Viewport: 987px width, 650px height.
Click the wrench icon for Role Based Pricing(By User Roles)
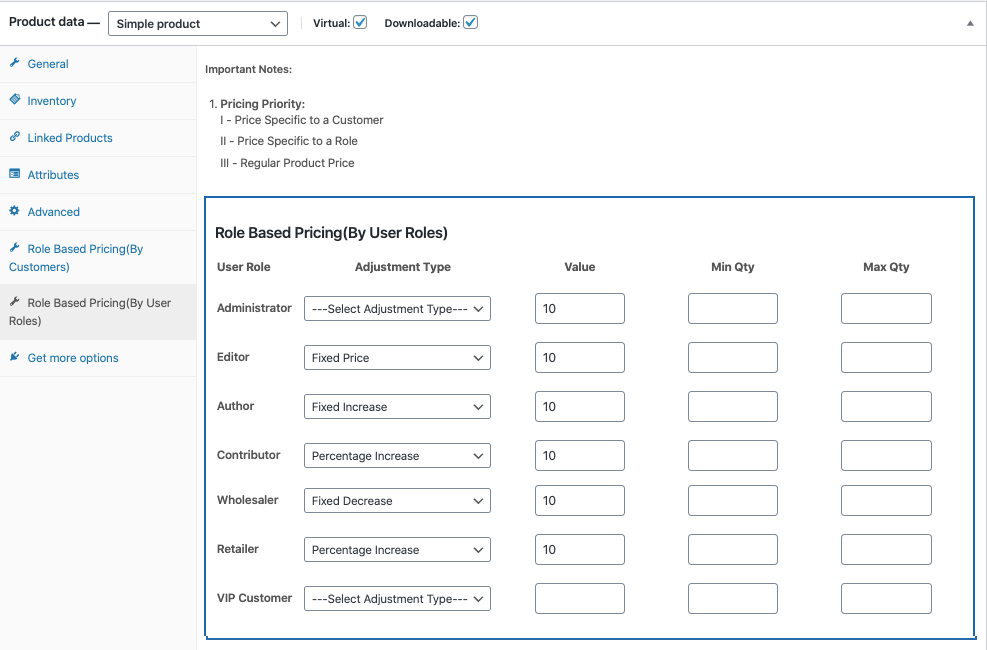click(x=15, y=302)
